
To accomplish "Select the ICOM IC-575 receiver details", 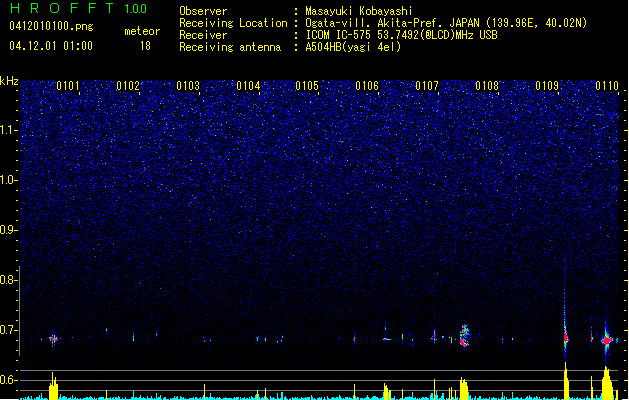I will (x=402, y=35).
